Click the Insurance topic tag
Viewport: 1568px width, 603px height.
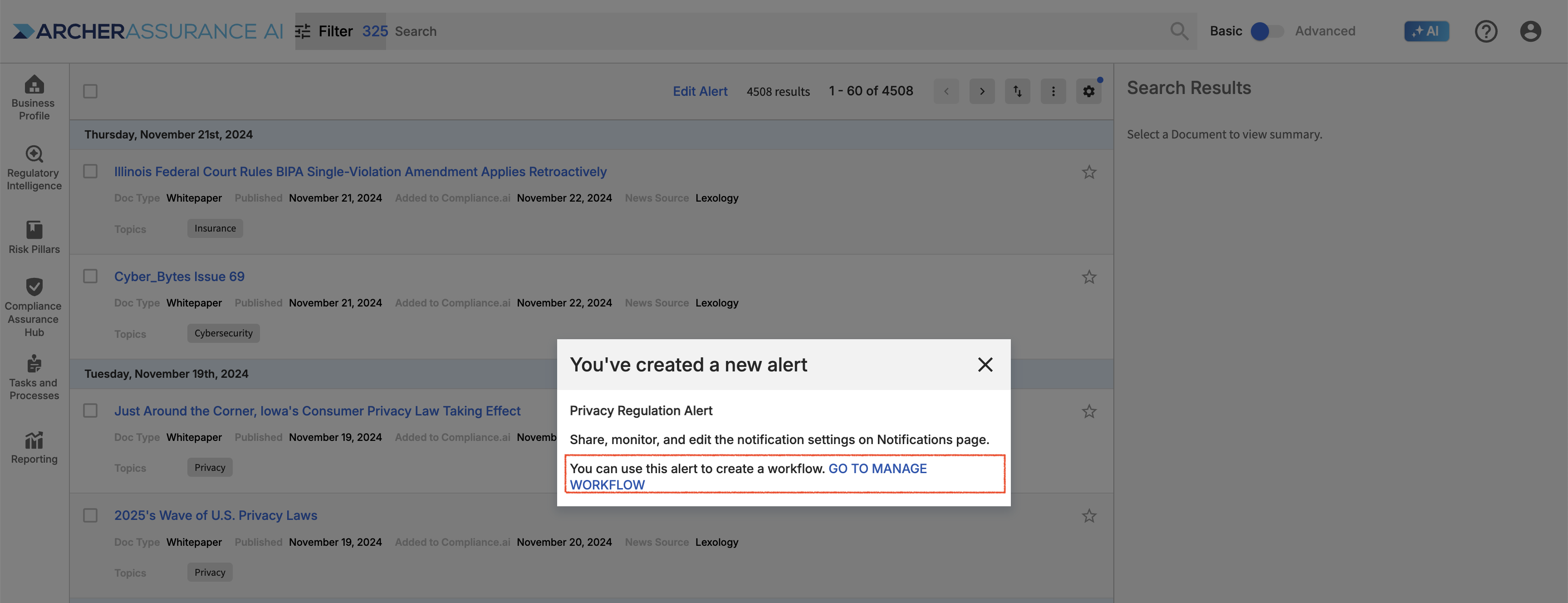coord(215,228)
